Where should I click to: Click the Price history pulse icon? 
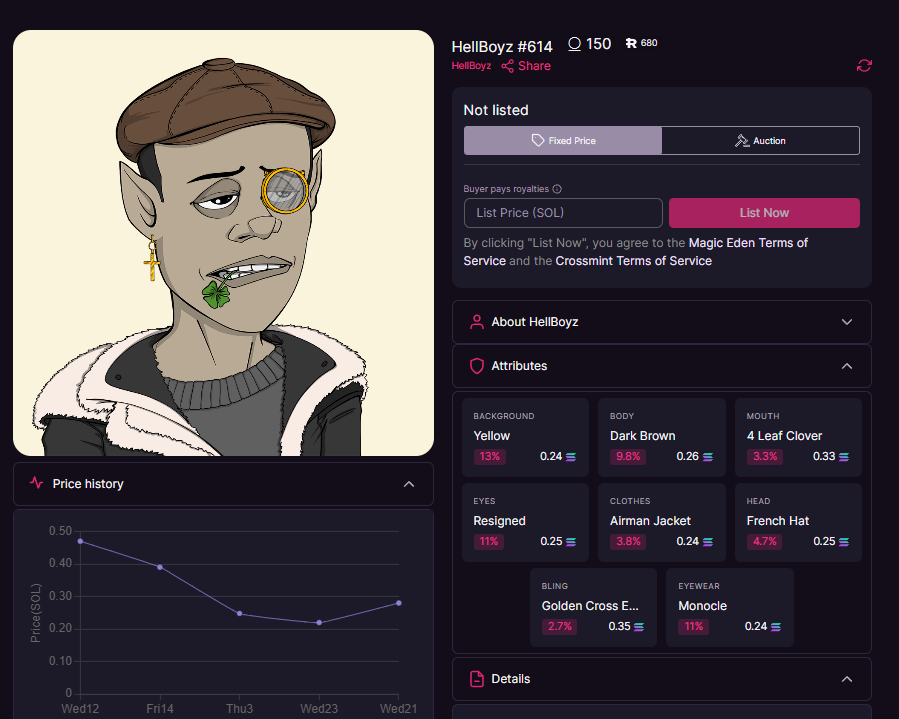point(37,483)
